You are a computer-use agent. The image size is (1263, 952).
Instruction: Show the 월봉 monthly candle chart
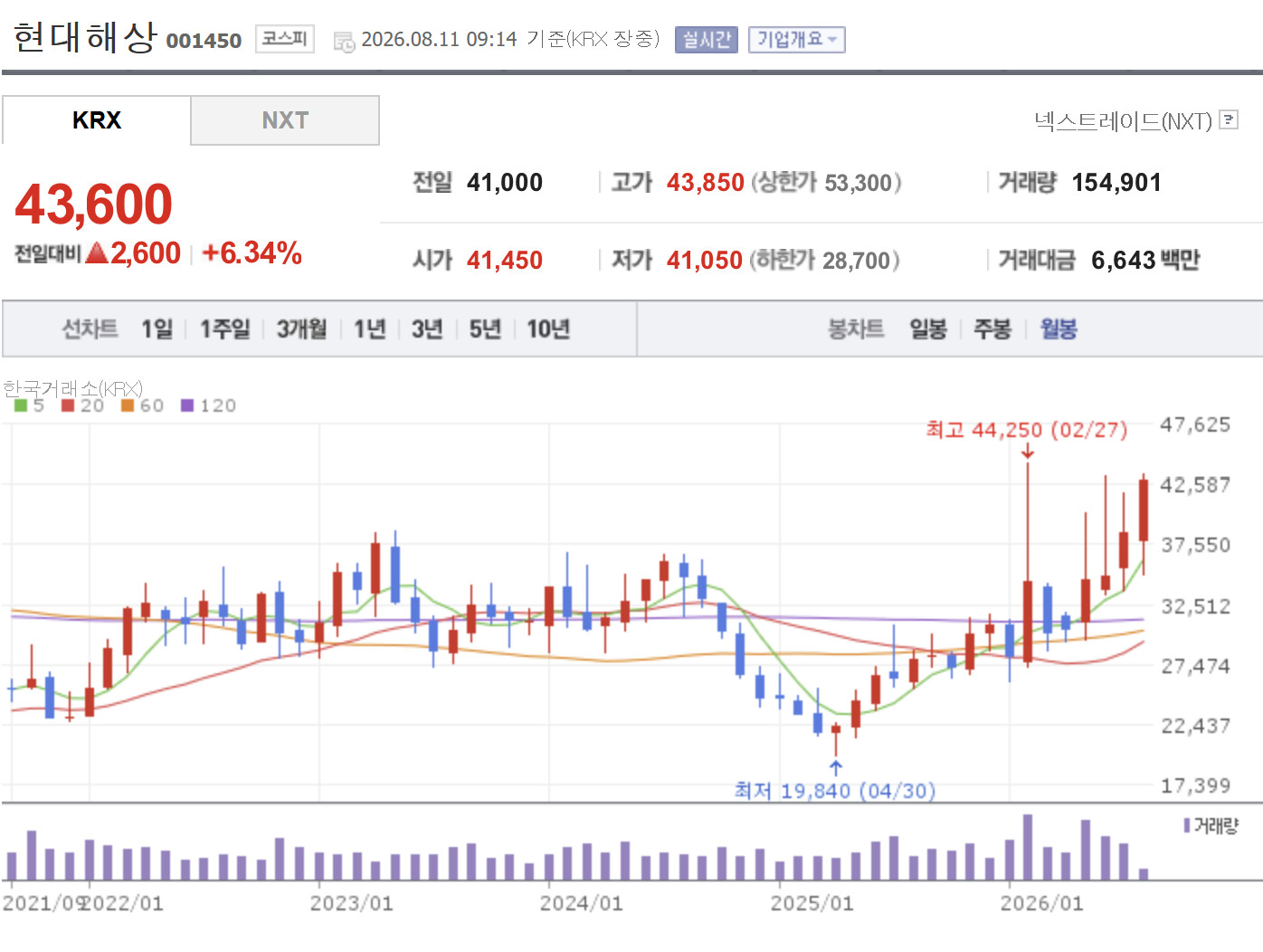tap(1059, 329)
